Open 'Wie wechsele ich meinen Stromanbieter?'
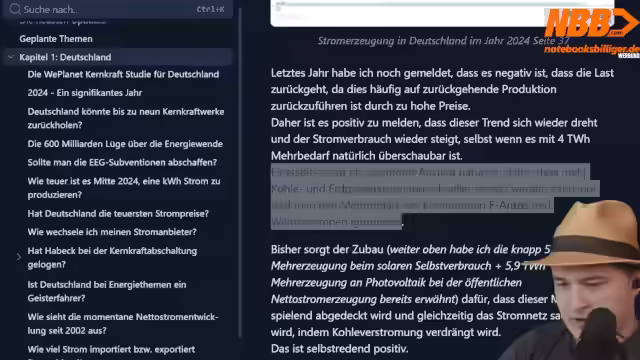This screenshot has width=640, height=360. pos(112,232)
